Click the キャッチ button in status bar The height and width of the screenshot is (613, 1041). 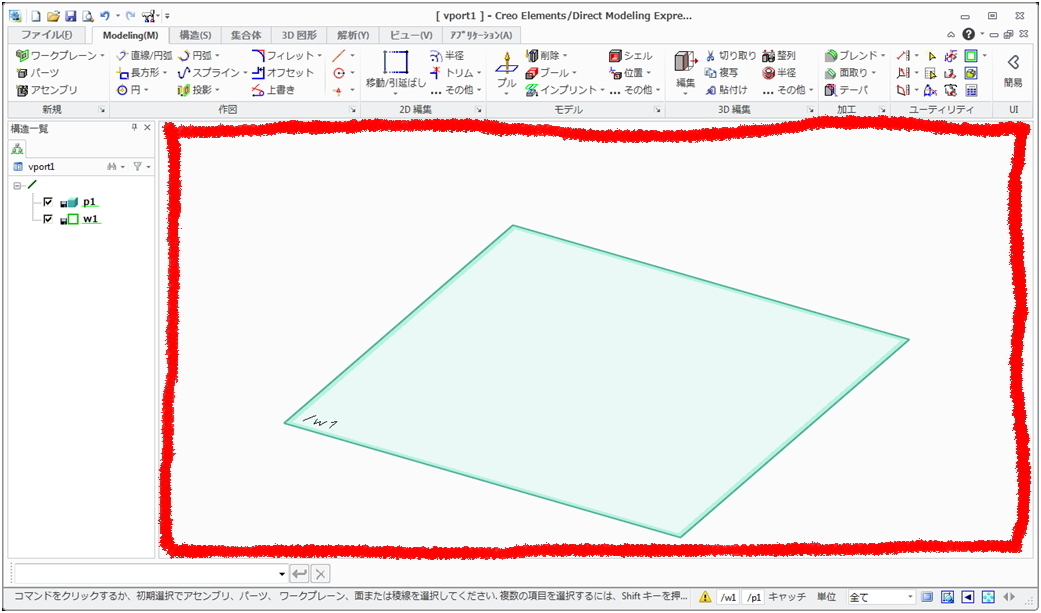click(x=786, y=597)
